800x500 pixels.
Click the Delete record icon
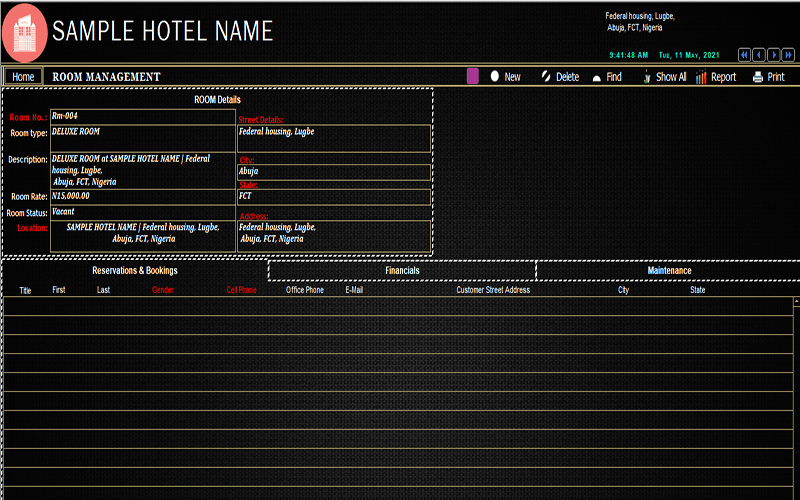pyautogui.click(x=546, y=76)
